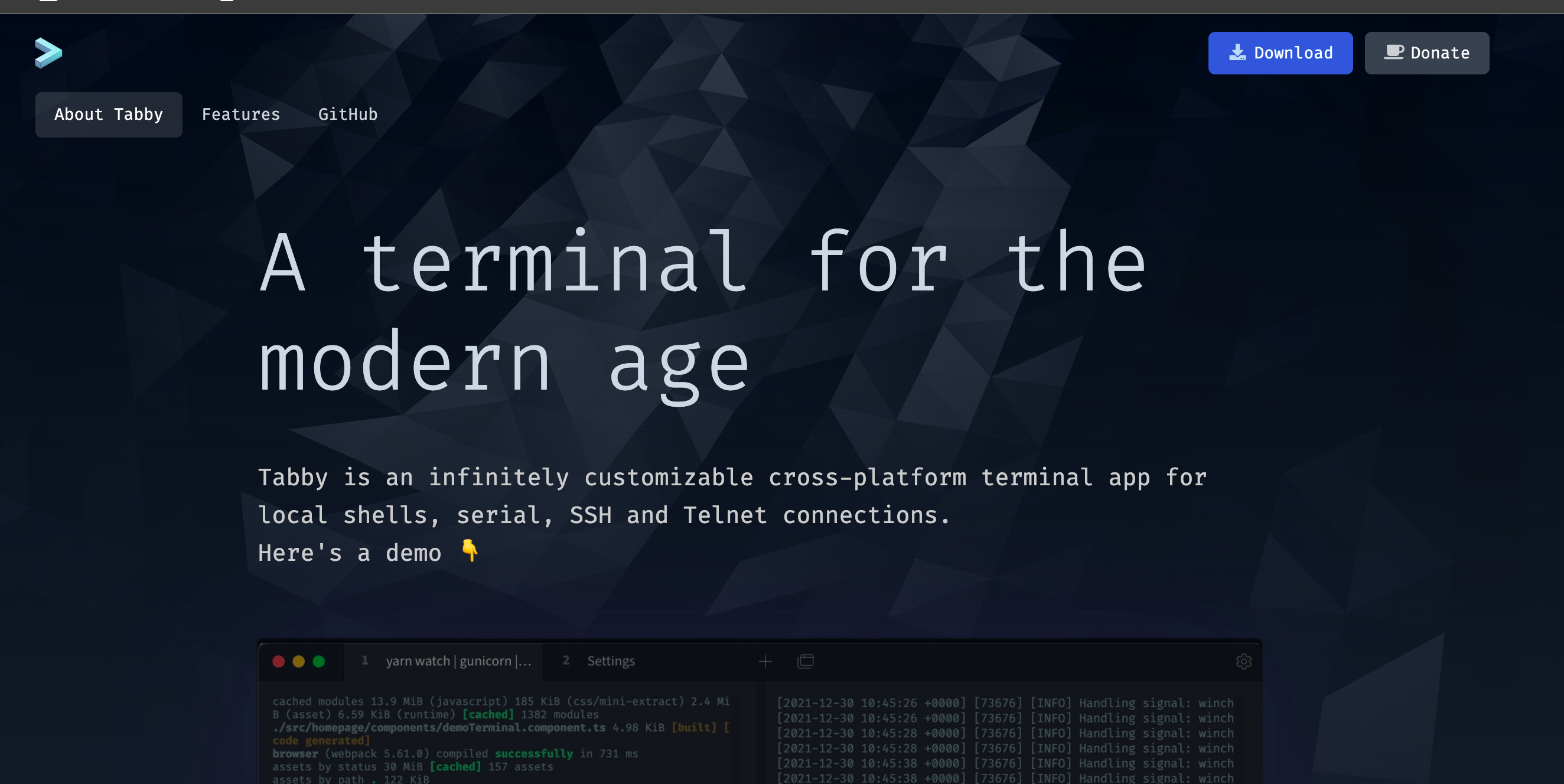Click the headline 'A terminal for the modern age'
Viewport: 1564px width, 784px height.
701,312
